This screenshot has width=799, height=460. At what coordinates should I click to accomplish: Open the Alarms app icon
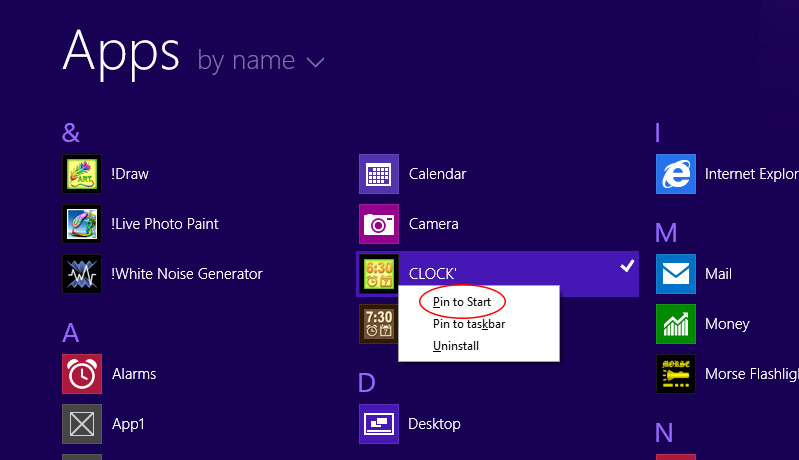(x=82, y=373)
